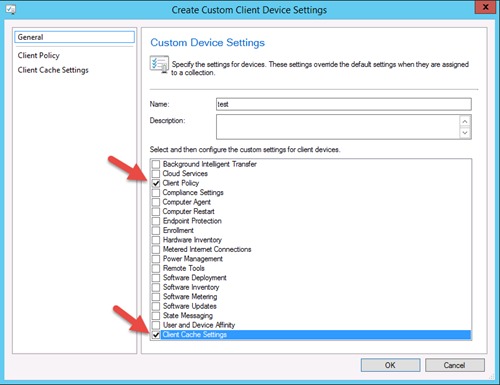
Task: Tick the Endpoint Protection checkbox
Action: tap(156, 221)
